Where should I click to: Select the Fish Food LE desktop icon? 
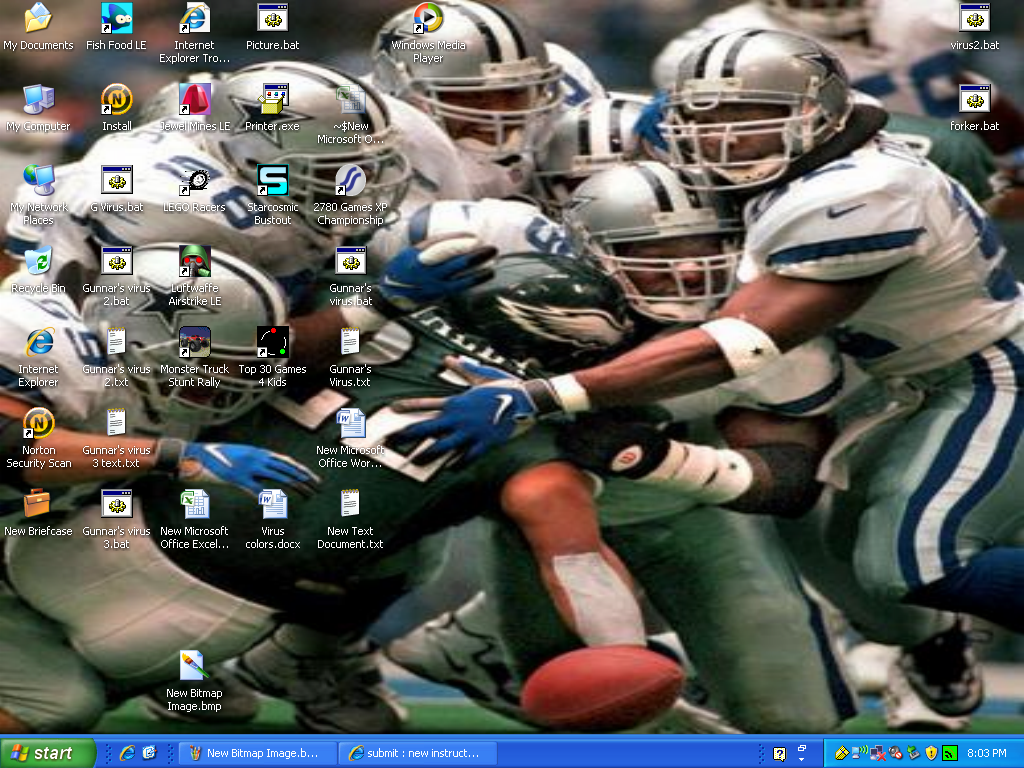pos(116,27)
